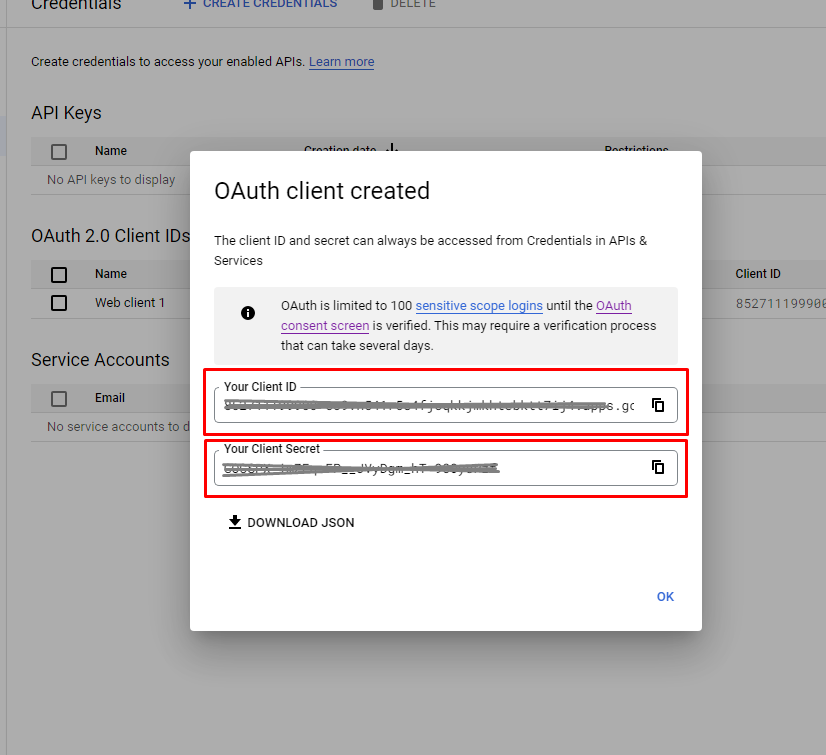Check the Service Accounts Email checkbox

(58, 397)
